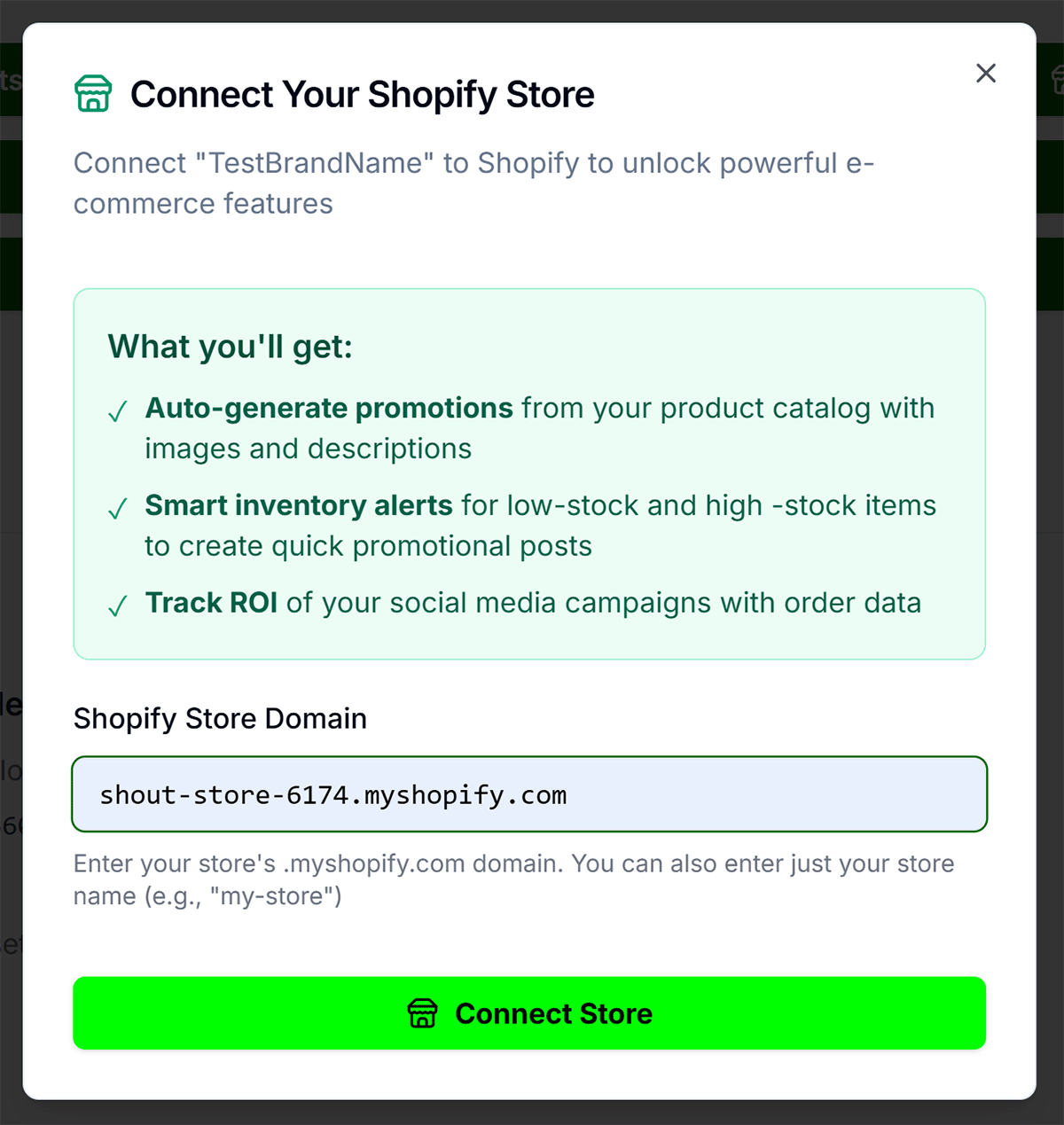Click the What you'll get benefits panel
This screenshot has width=1064, height=1125.
pos(529,473)
